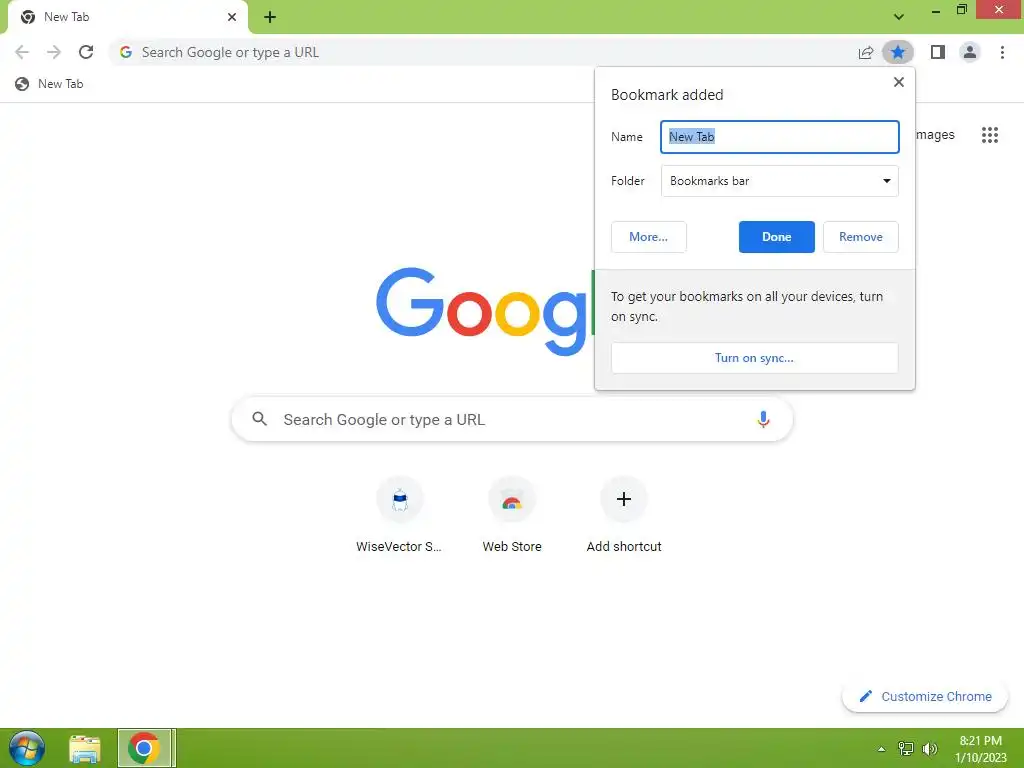Select the New Tab browser tab
1024x768 pixels.
(127, 17)
